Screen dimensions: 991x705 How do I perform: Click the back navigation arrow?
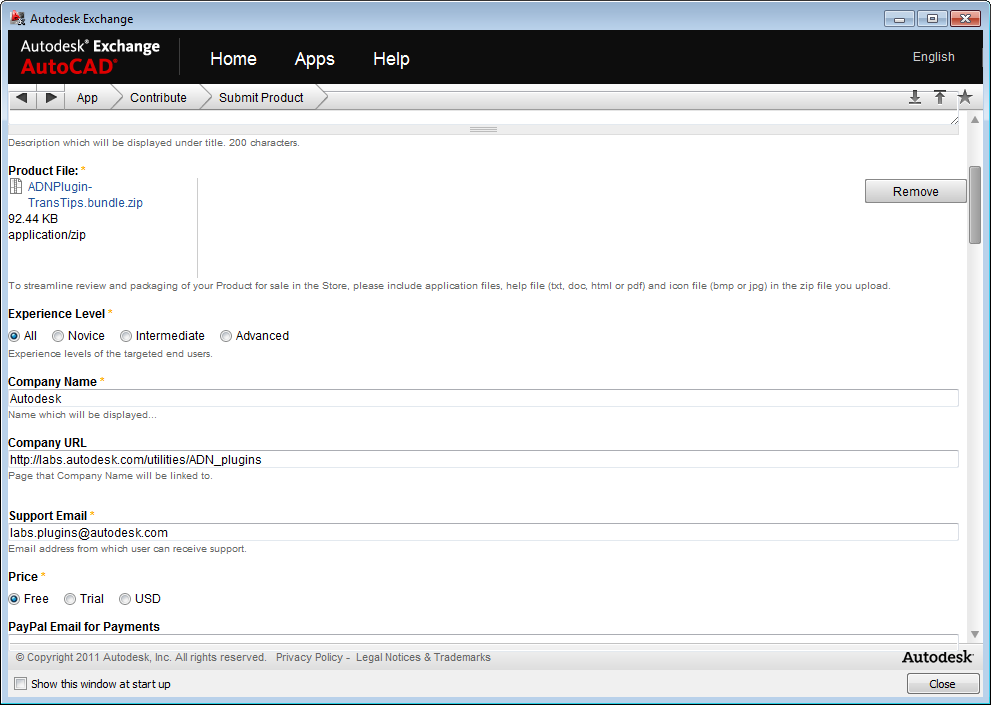[21, 97]
